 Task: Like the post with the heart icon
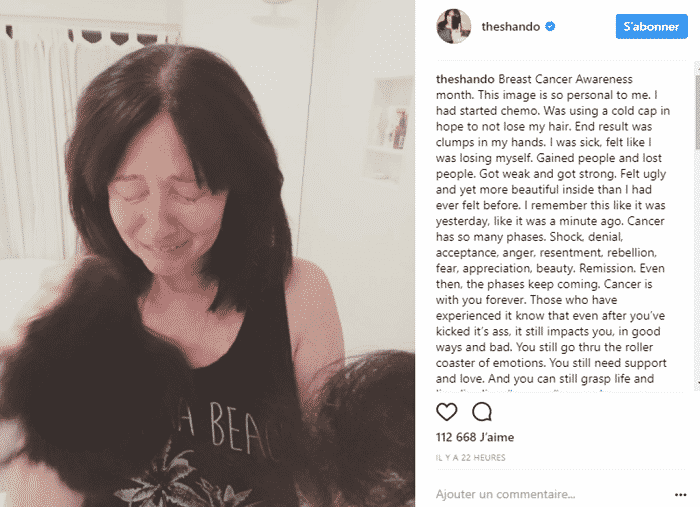pyautogui.click(x=446, y=411)
